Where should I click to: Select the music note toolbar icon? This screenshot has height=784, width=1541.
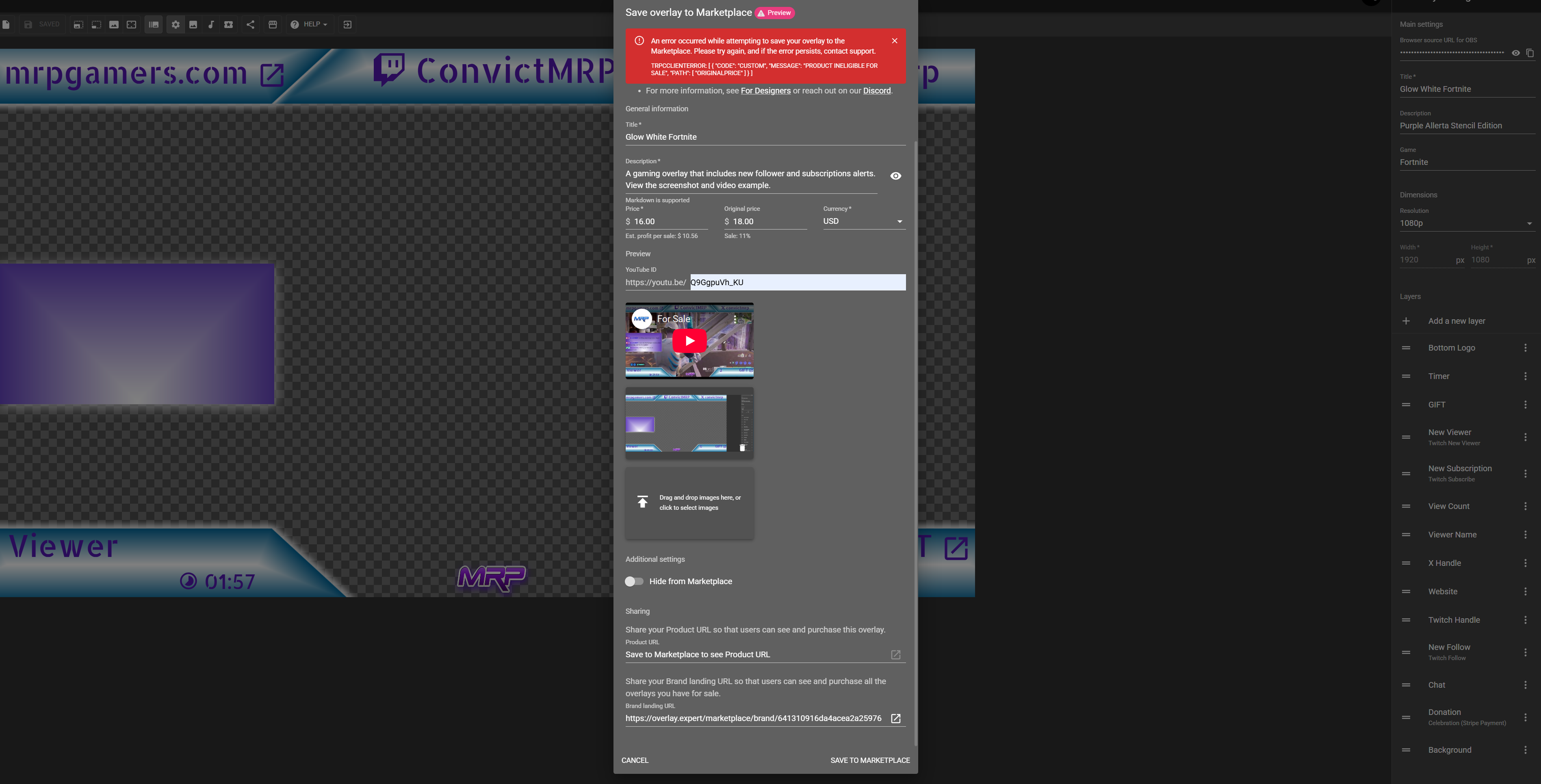pyautogui.click(x=211, y=24)
